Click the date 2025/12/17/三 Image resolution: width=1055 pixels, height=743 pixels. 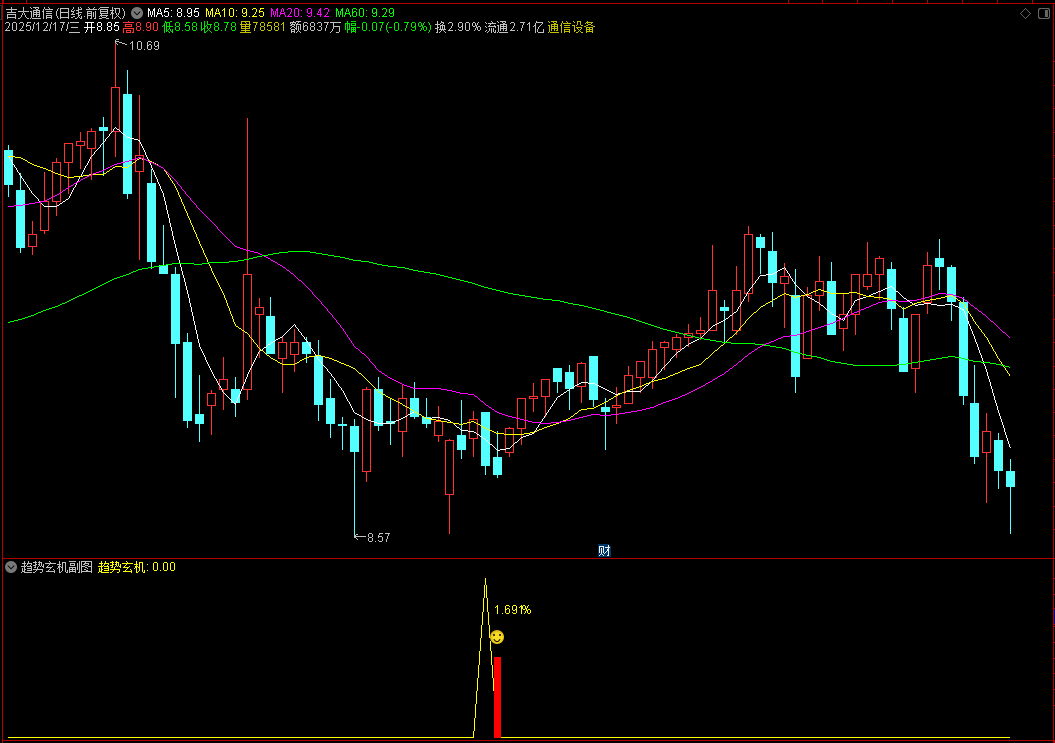[x=42, y=28]
